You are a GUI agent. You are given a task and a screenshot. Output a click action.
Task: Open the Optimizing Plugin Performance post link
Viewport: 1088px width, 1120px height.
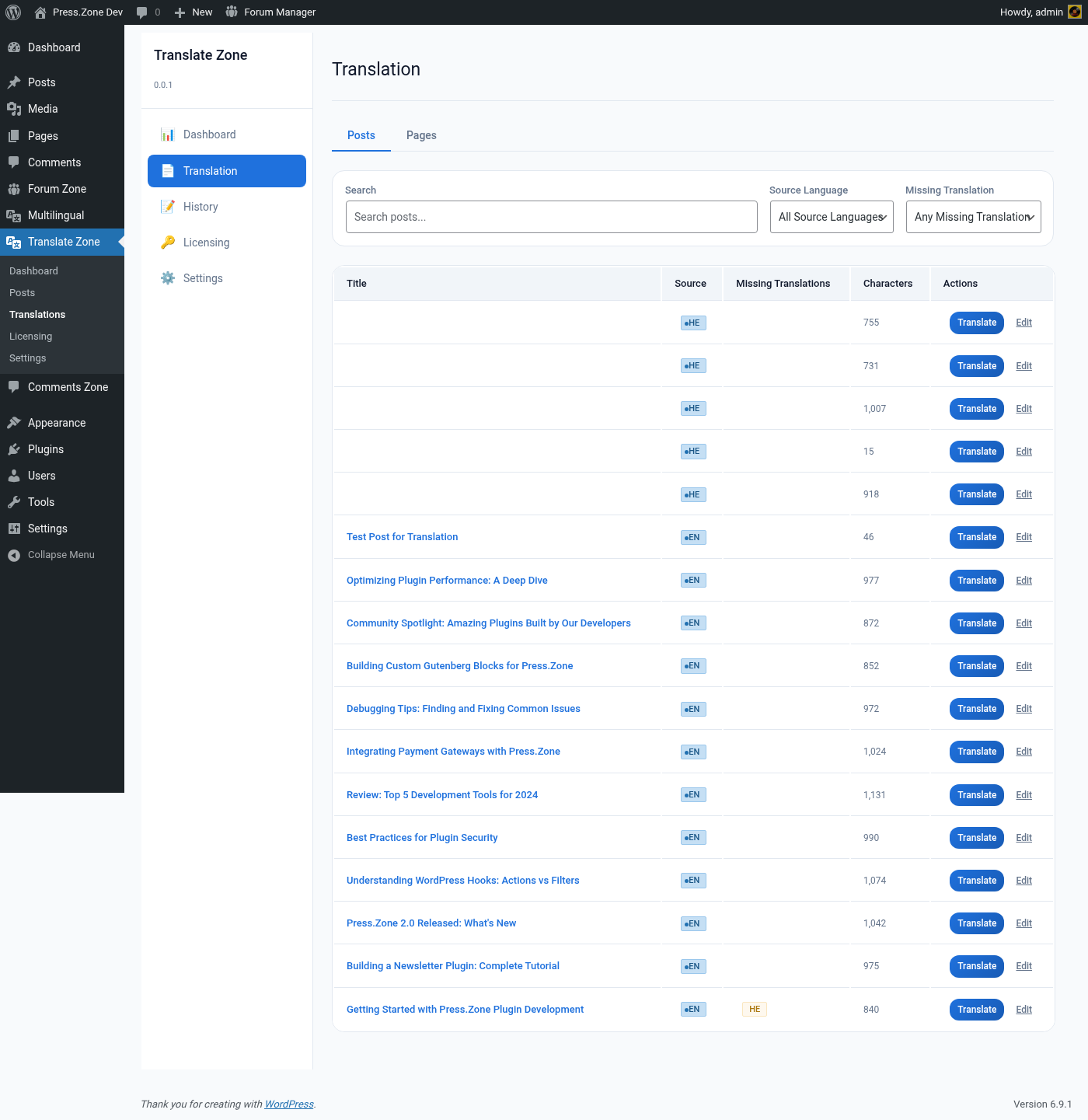(x=447, y=581)
